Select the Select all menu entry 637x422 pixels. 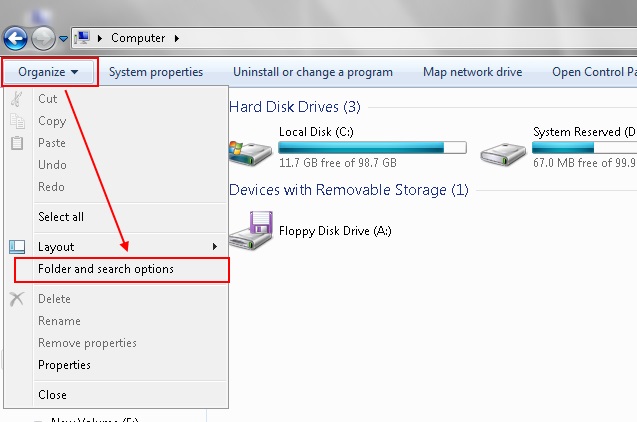[60, 216]
